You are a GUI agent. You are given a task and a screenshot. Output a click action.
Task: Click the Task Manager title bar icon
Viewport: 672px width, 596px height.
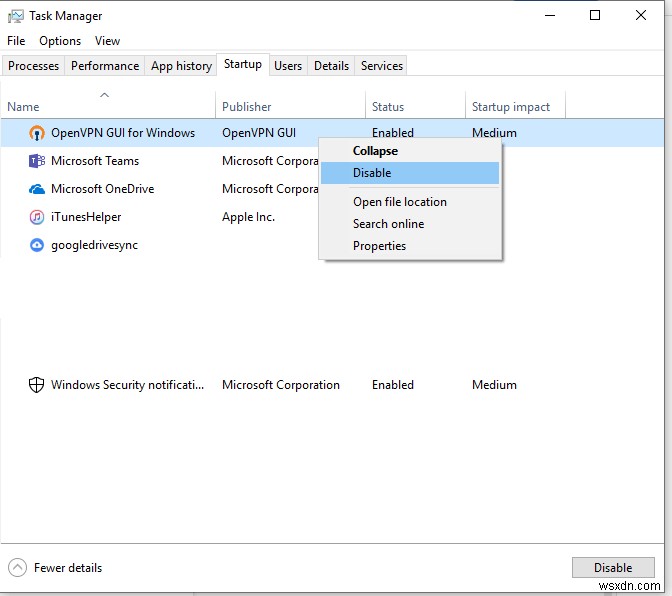16,16
